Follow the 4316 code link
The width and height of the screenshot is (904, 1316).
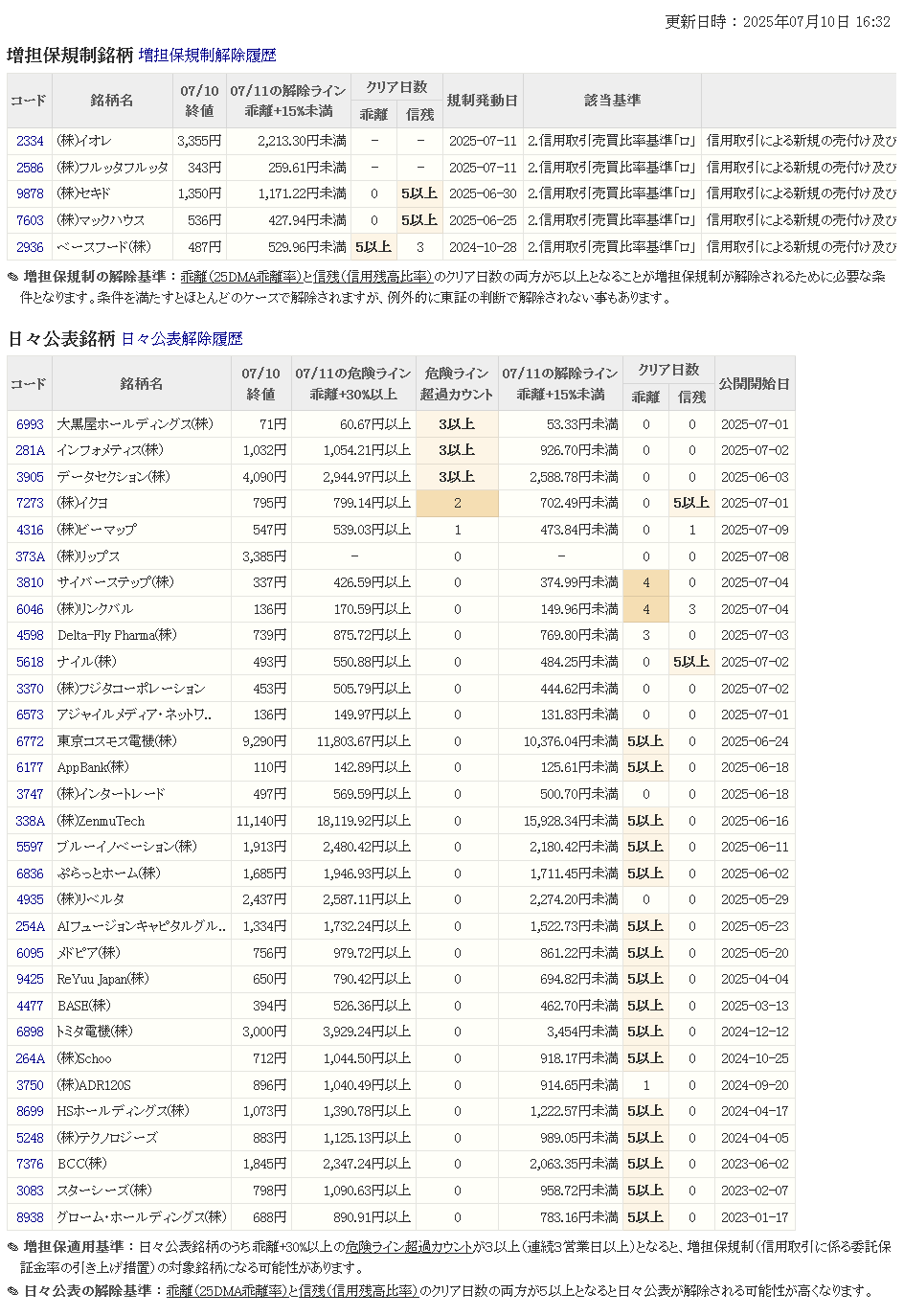tap(30, 530)
